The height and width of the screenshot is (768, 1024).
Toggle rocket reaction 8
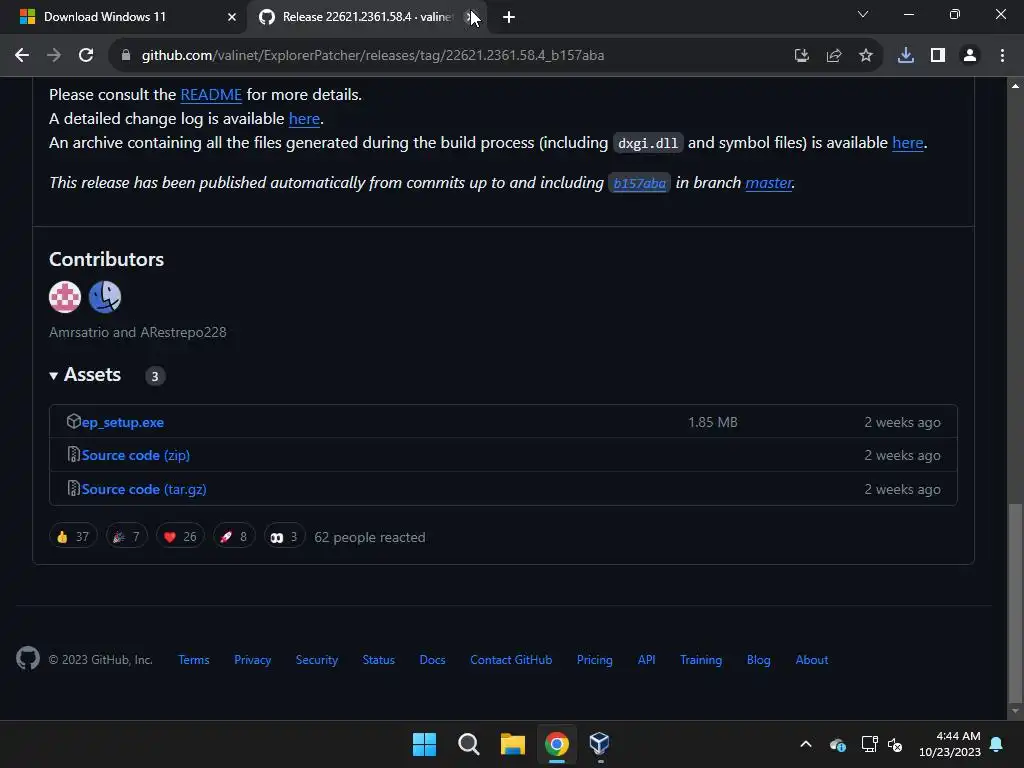click(x=234, y=537)
